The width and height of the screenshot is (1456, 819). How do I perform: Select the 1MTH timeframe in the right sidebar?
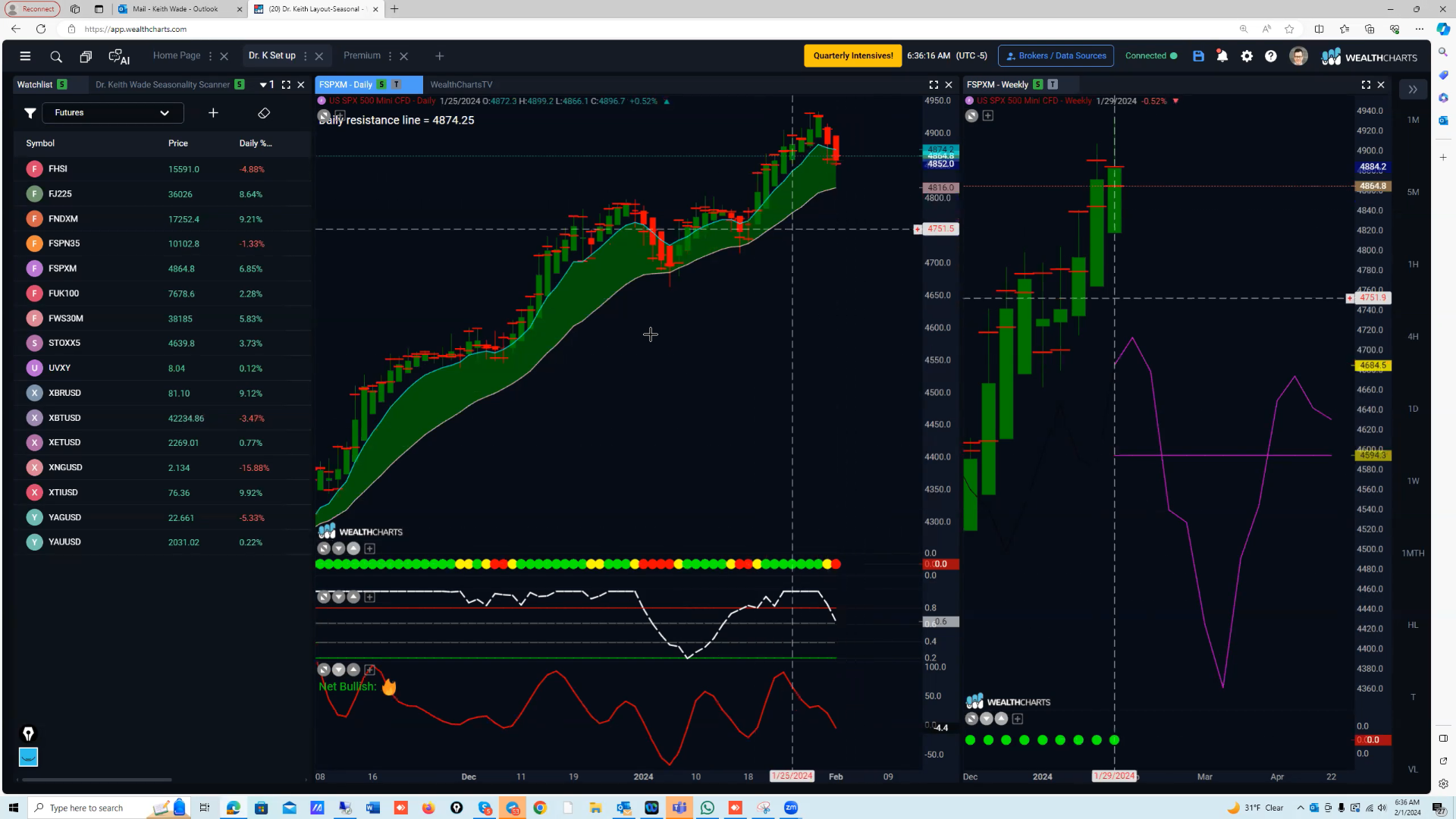point(1413,553)
